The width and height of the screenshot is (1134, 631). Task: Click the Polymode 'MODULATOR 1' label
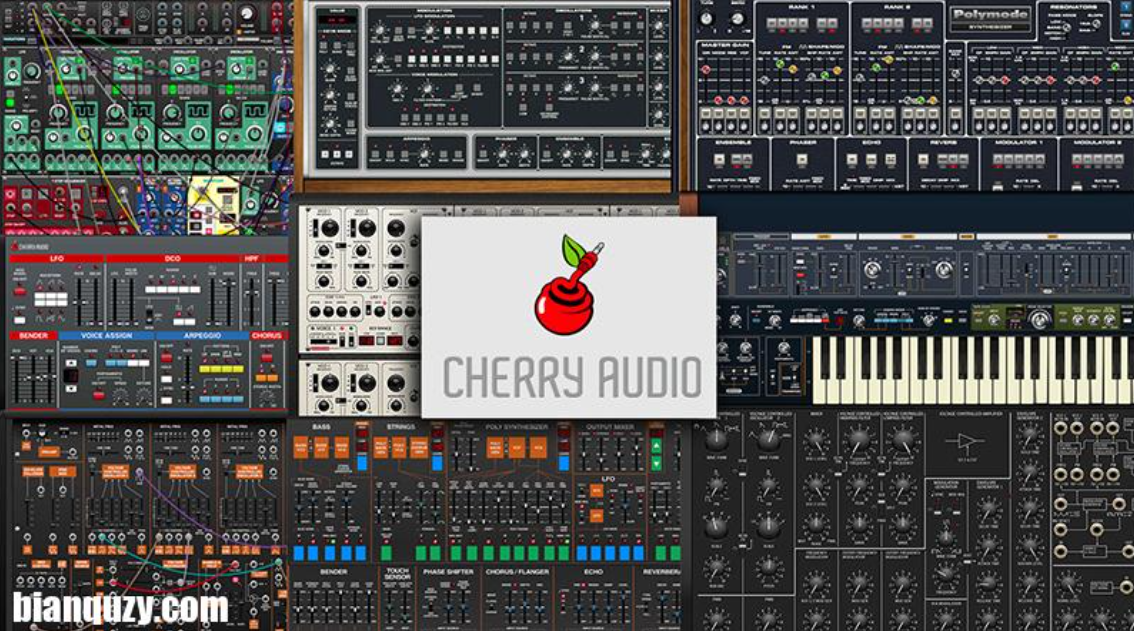point(1019,142)
